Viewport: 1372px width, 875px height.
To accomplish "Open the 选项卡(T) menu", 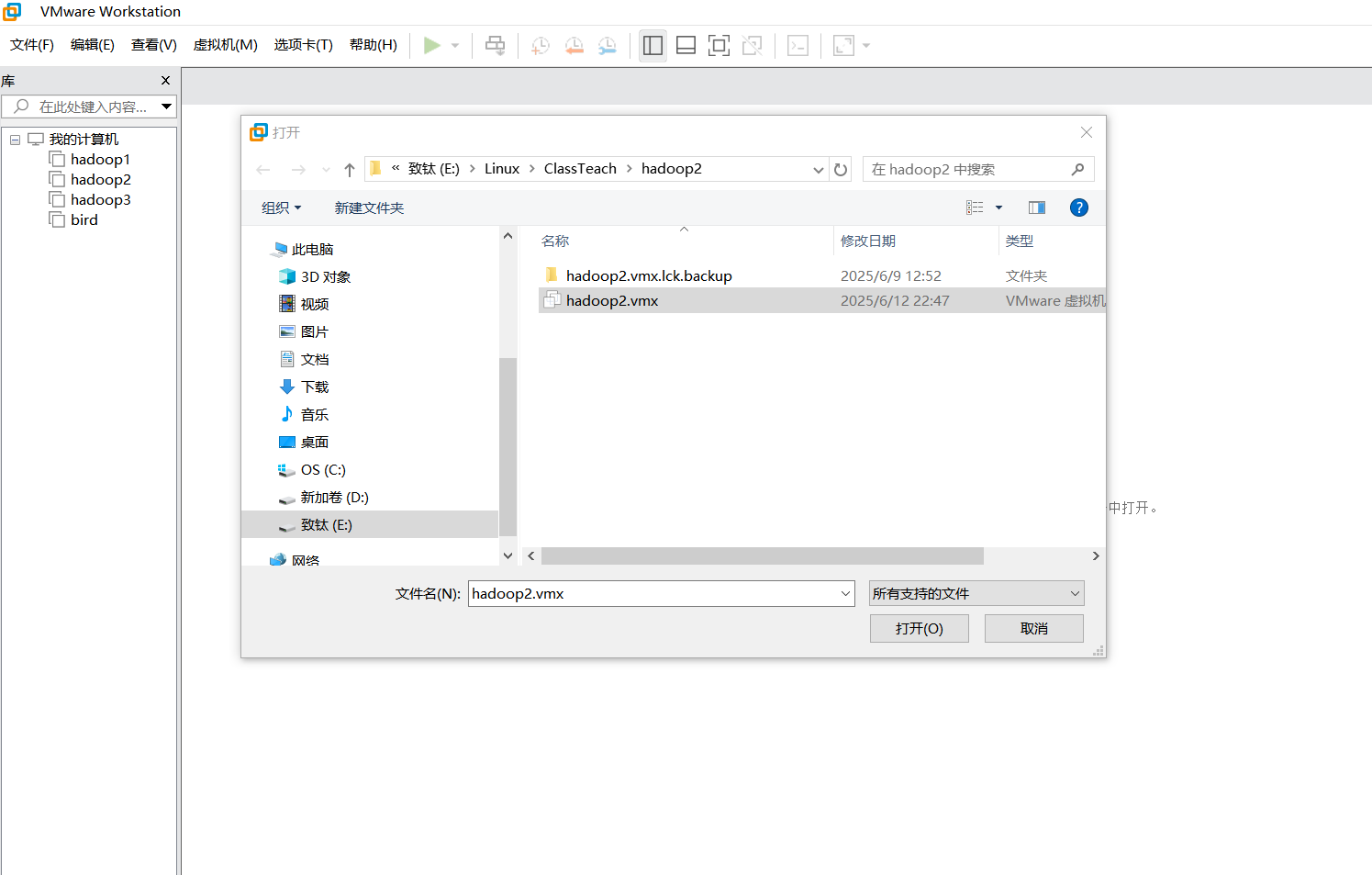I will 304,45.
